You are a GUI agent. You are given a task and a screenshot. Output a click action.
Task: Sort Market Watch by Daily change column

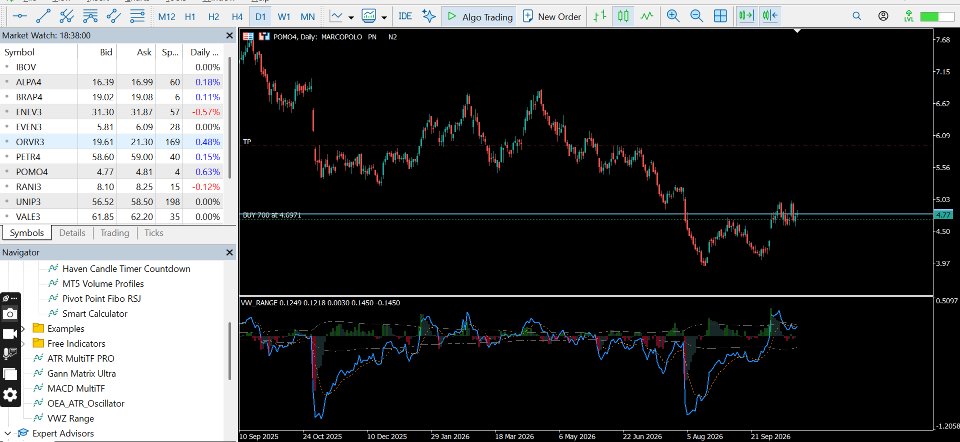coord(205,52)
